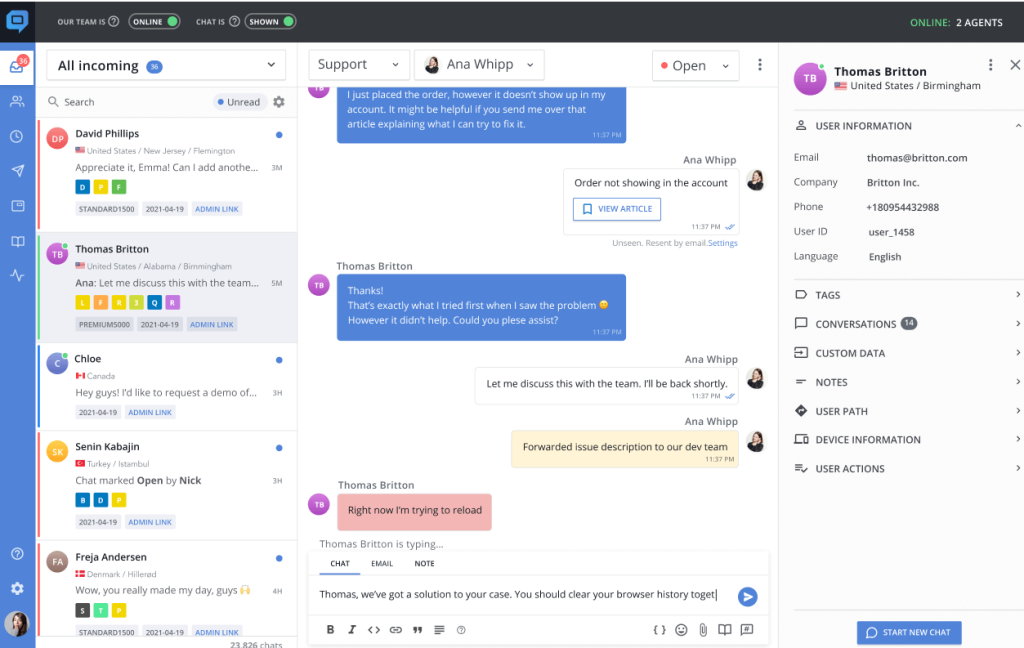Open the Ana Whipp assignee dropdown
Screen dimensions: 1024x648
(479, 65)
